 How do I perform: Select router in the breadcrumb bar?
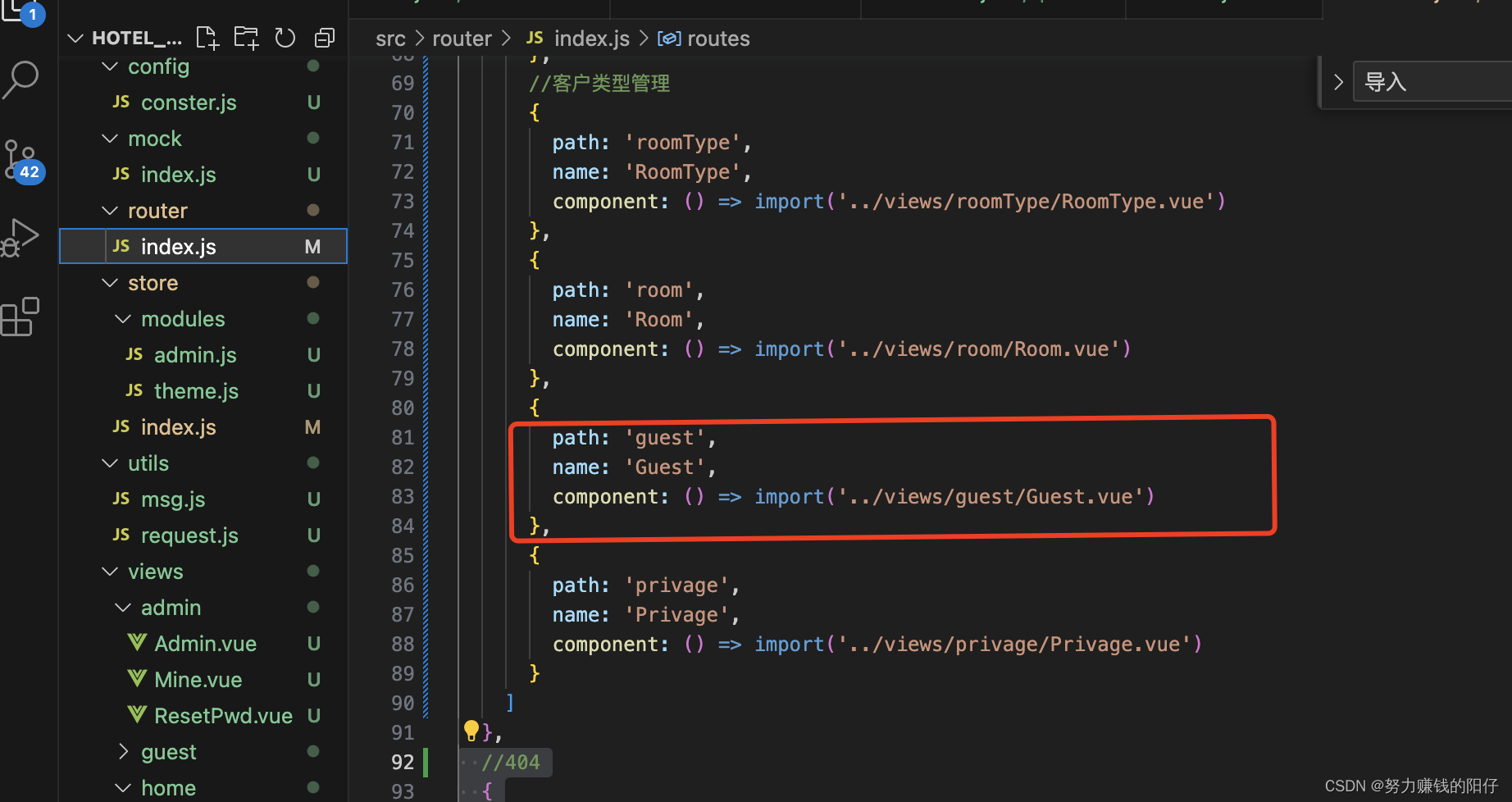(462, 38)
